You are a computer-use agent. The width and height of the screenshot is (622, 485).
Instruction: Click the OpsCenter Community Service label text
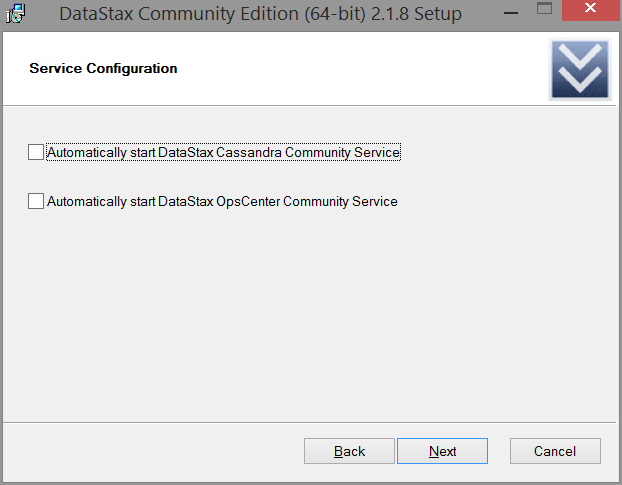(x=222, y=201)
